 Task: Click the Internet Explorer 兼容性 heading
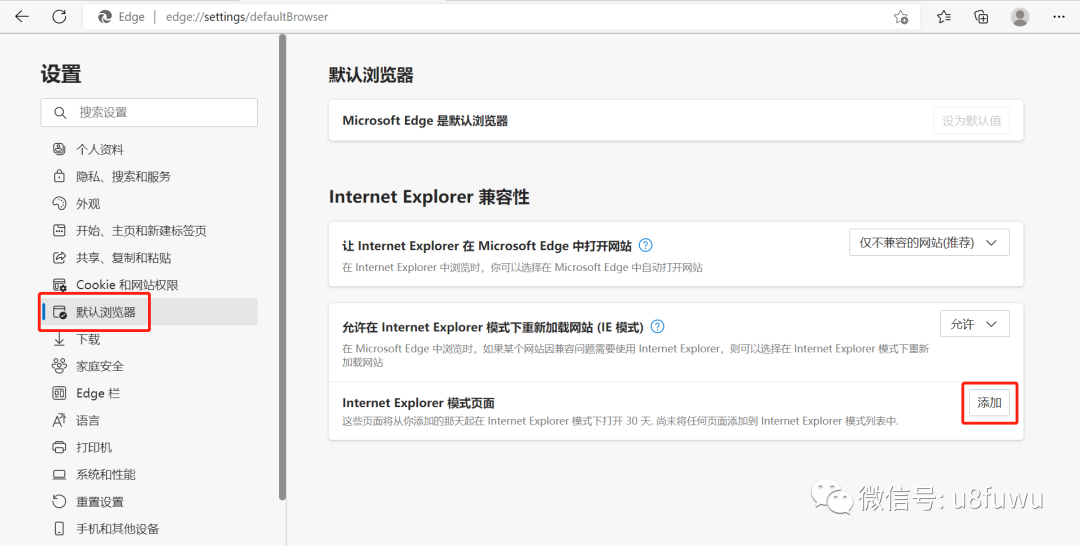[x=428, y=197]
